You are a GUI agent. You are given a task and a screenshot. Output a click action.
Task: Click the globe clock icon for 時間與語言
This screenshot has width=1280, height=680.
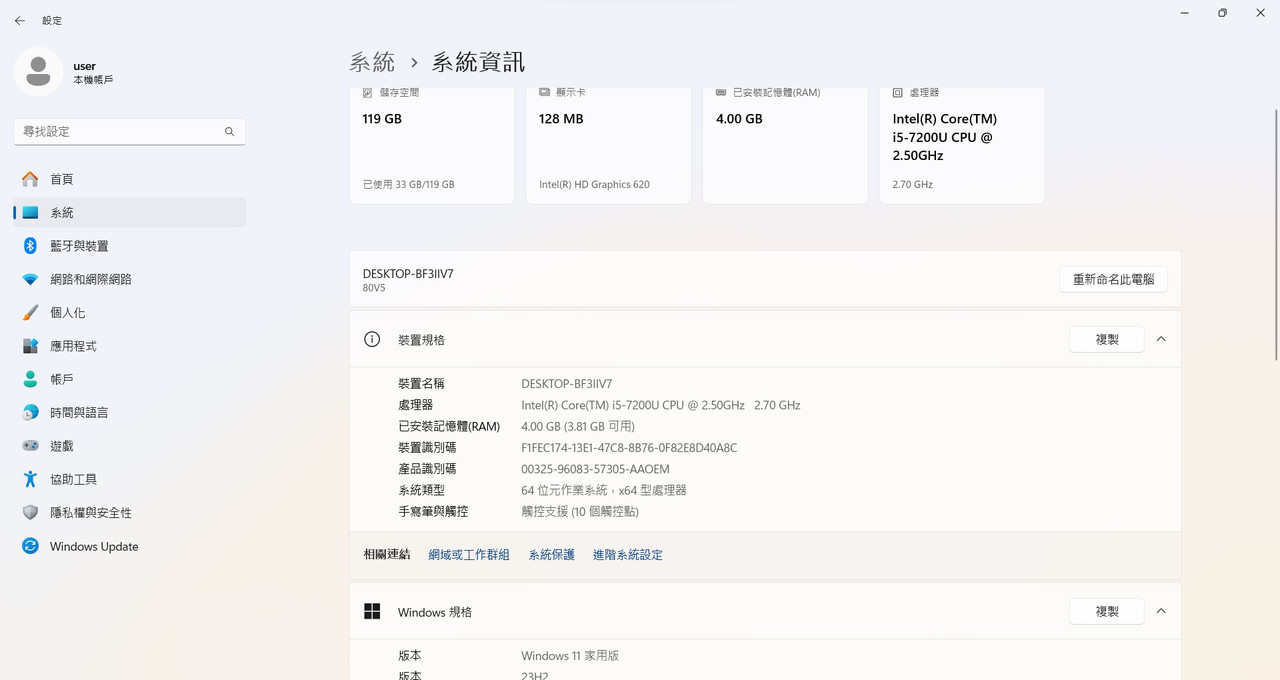30,412
